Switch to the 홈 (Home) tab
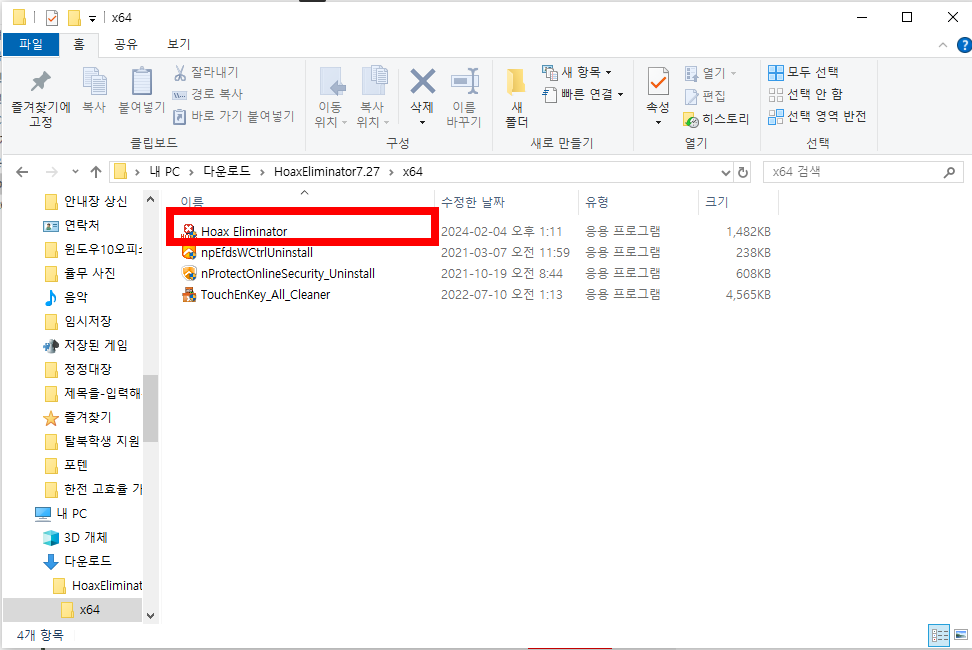This screenshot has width=972, height=650. click(x=79, y=44)
